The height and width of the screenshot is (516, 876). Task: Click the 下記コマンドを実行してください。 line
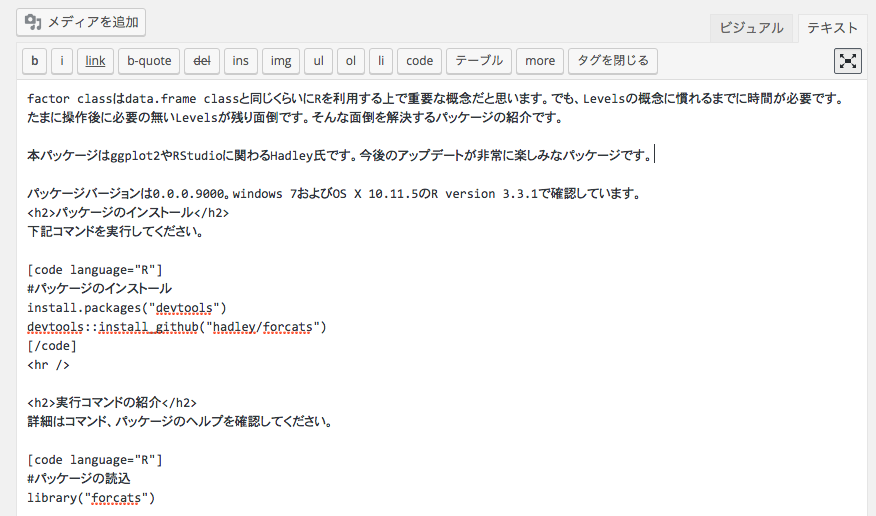point(116,232)
